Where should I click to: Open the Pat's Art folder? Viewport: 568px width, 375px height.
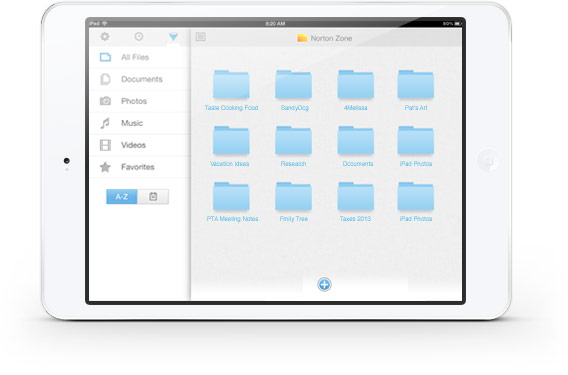[x=416, y=91]
